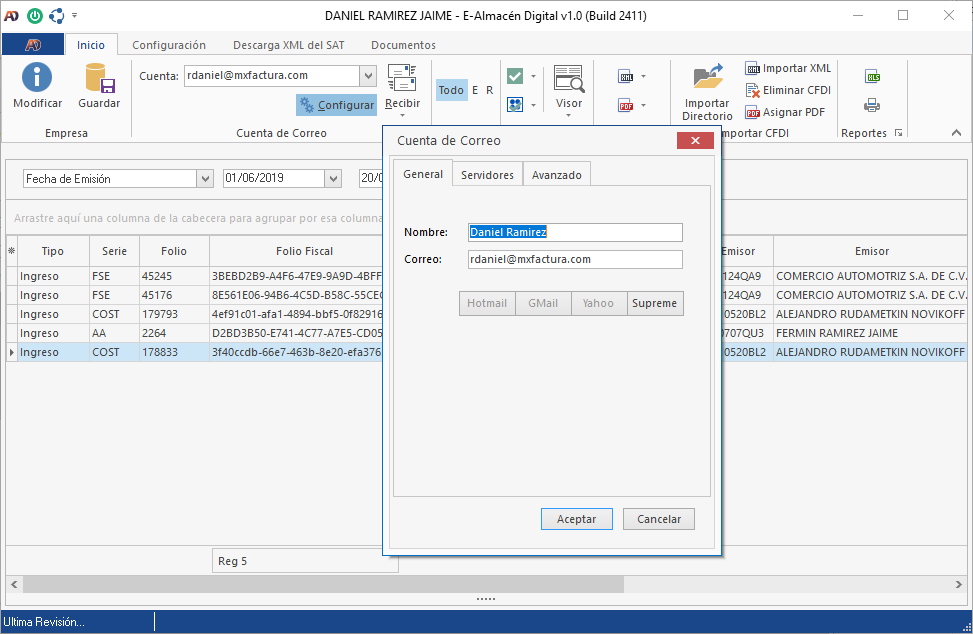Click the printer icon in Reportes
This screenshot has height=634, width=973.
coord(872,105)
